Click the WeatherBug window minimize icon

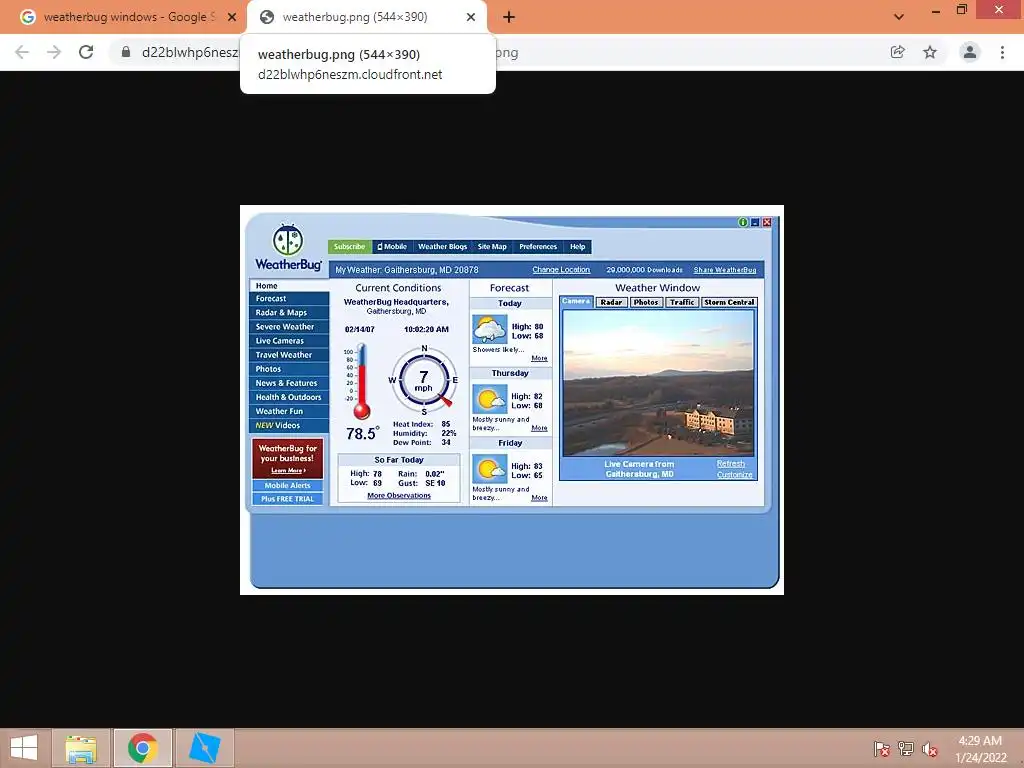click(x=755, y=222)
